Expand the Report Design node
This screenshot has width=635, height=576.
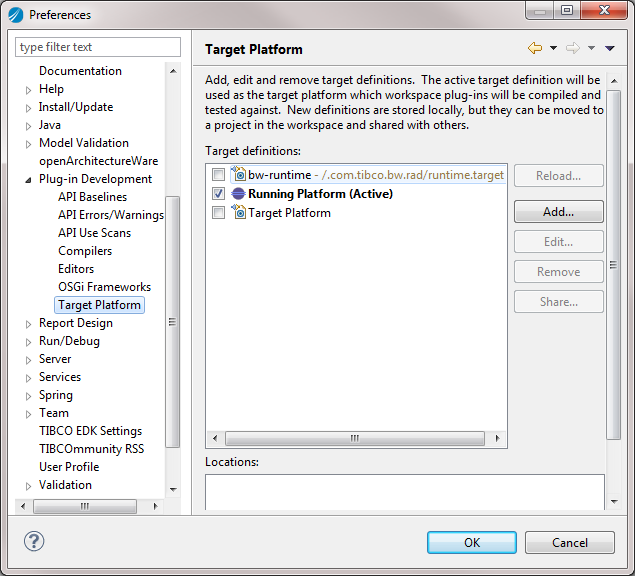coord(28,324)
